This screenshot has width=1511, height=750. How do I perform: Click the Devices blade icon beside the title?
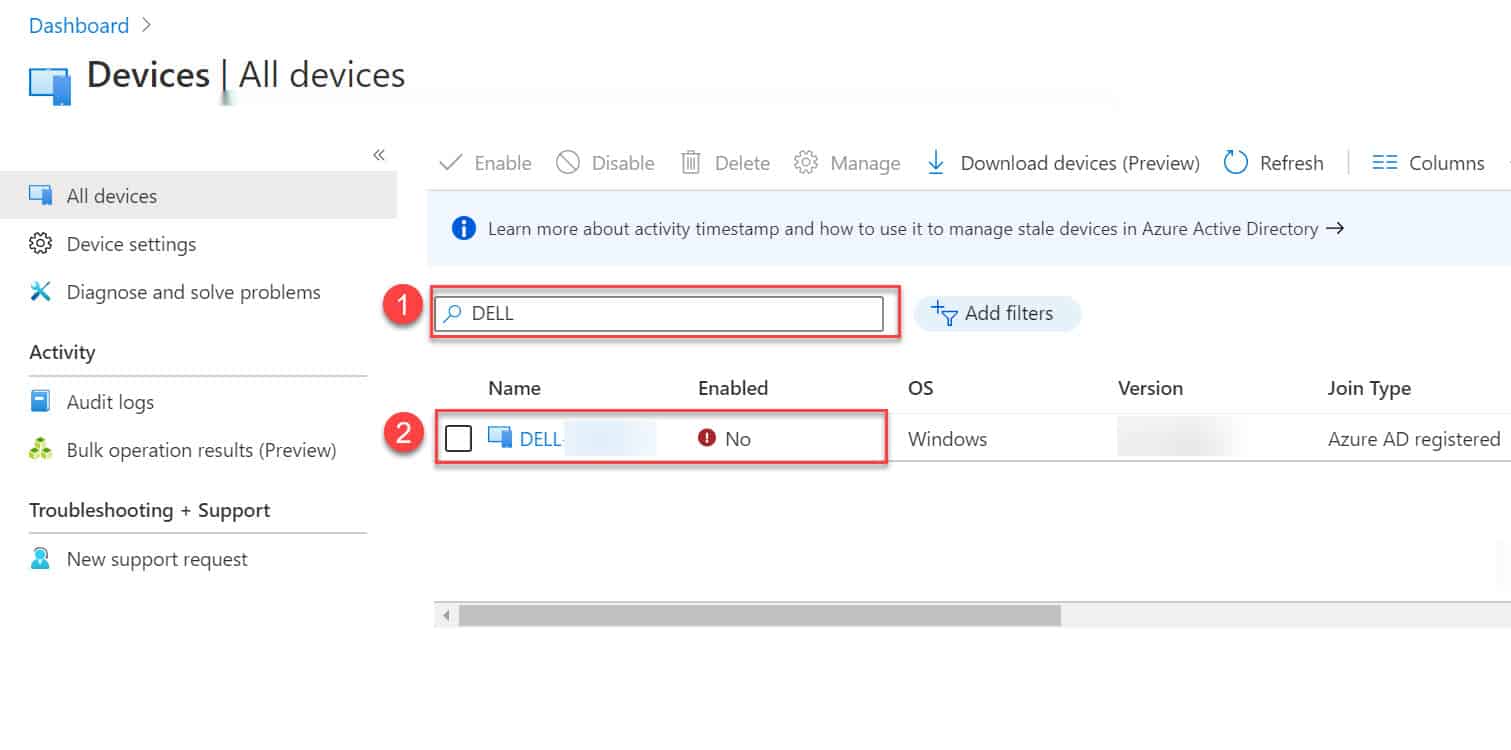click(x=50, y=86)
